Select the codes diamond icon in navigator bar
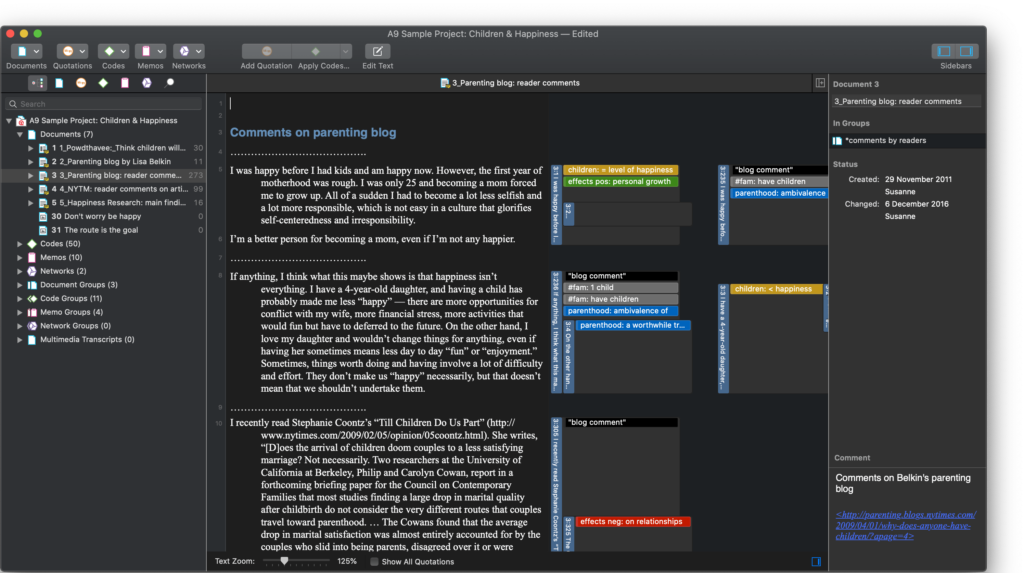Image resolution: width=1024 pixels, height=573 pixels. [x=102, y=83]
